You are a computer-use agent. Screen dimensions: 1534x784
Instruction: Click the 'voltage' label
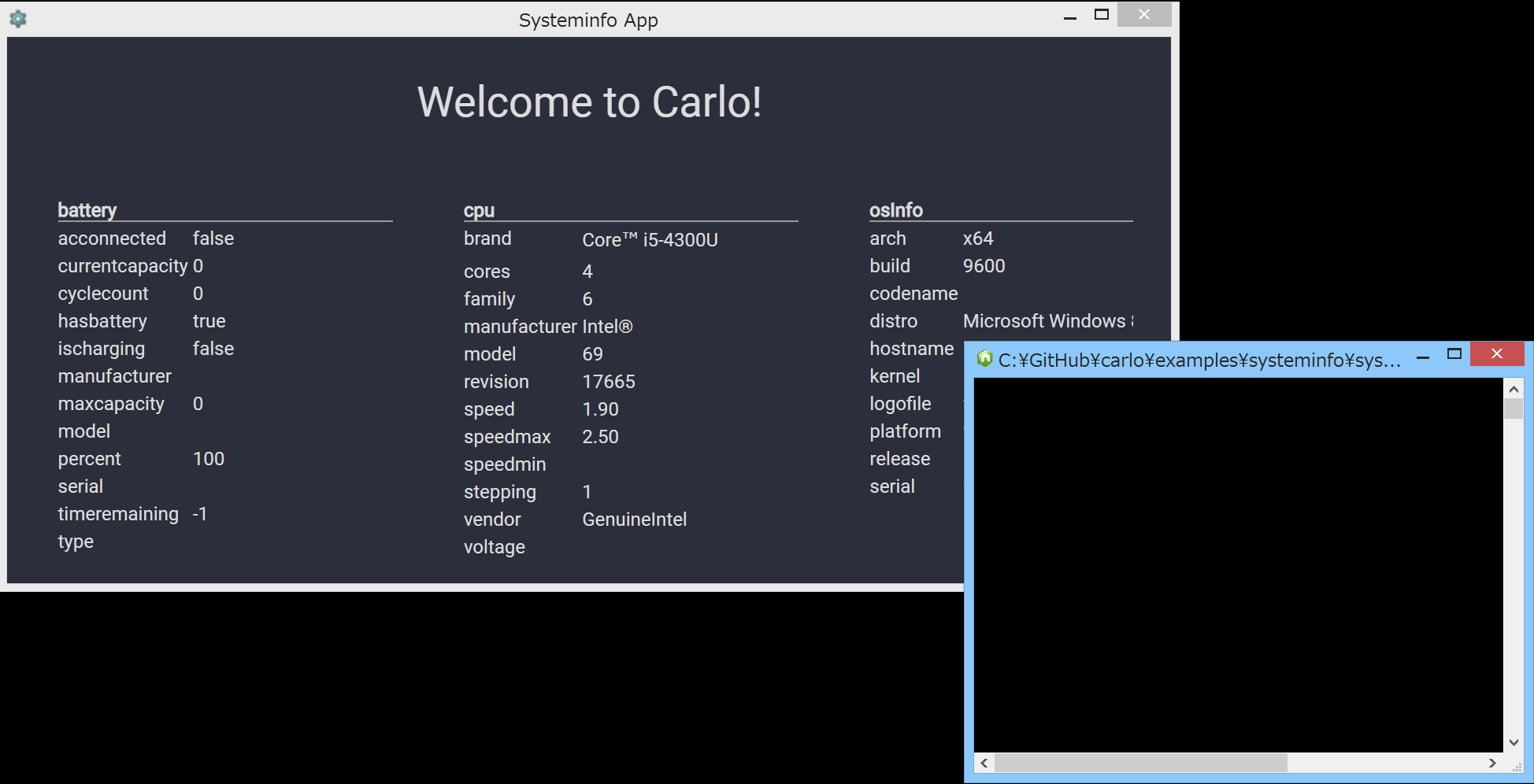[x=495, y=547]
